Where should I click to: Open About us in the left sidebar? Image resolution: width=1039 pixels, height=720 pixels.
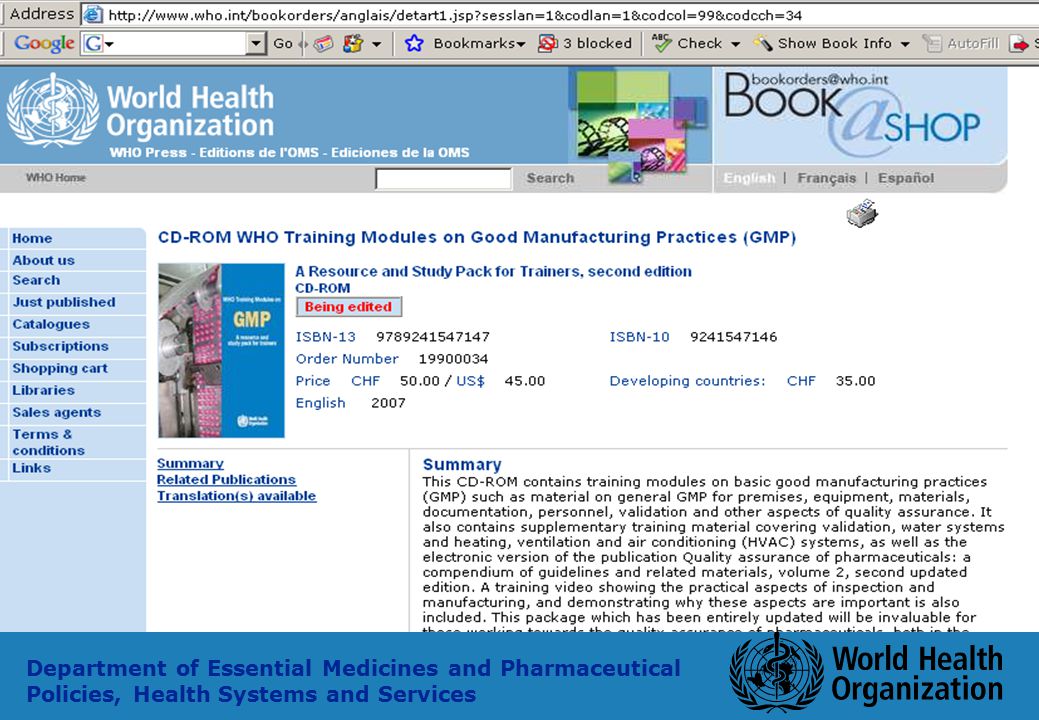43,260
